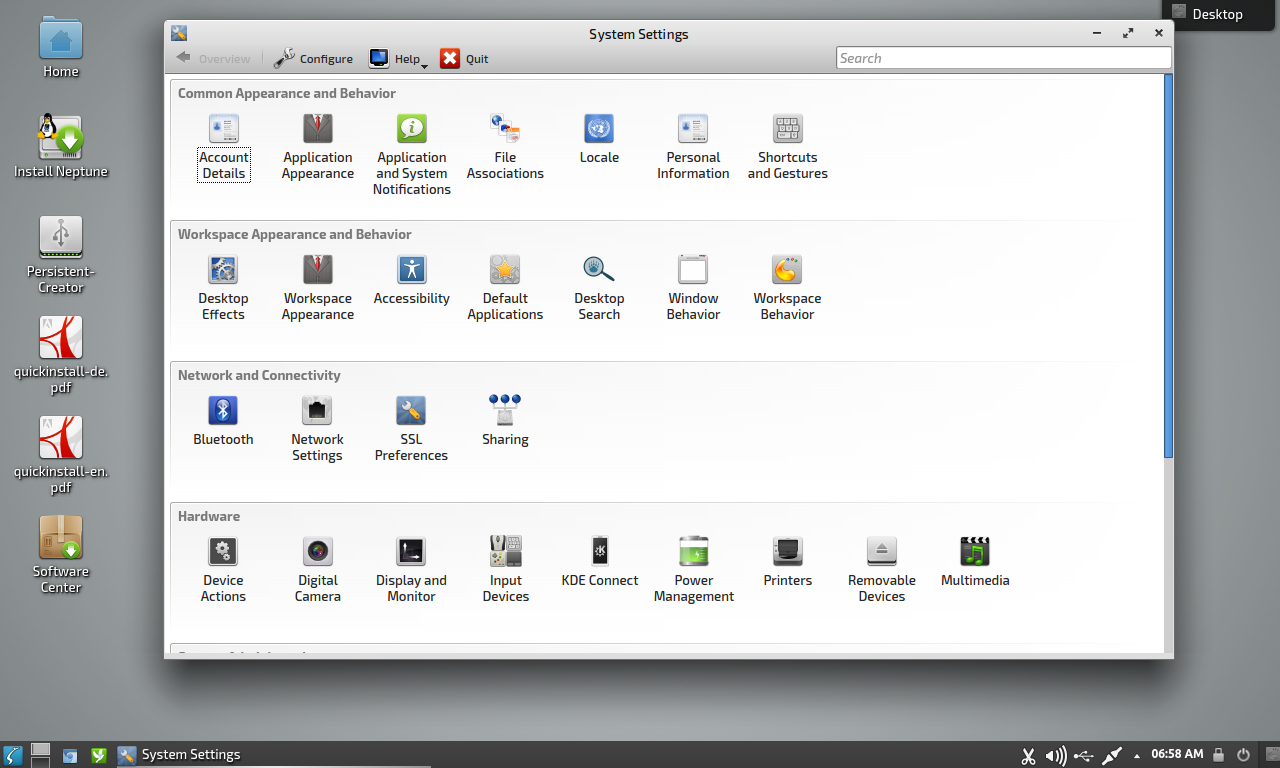Screen dimensions: 1280x768
Task: Open the blue browser taskbar launcher
Action: pos(69,756)
